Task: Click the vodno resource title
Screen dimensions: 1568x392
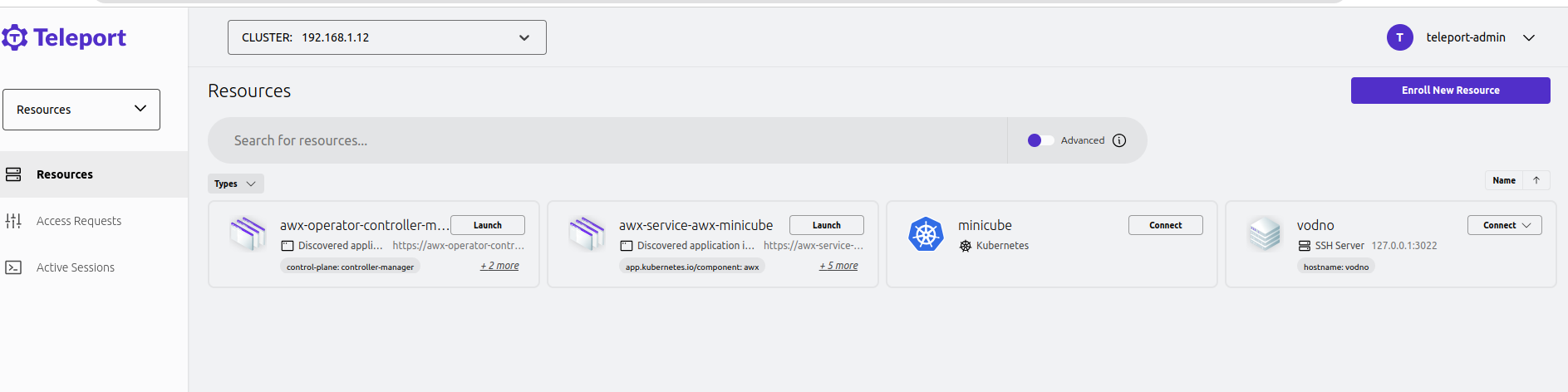Action: point(1315,225)
